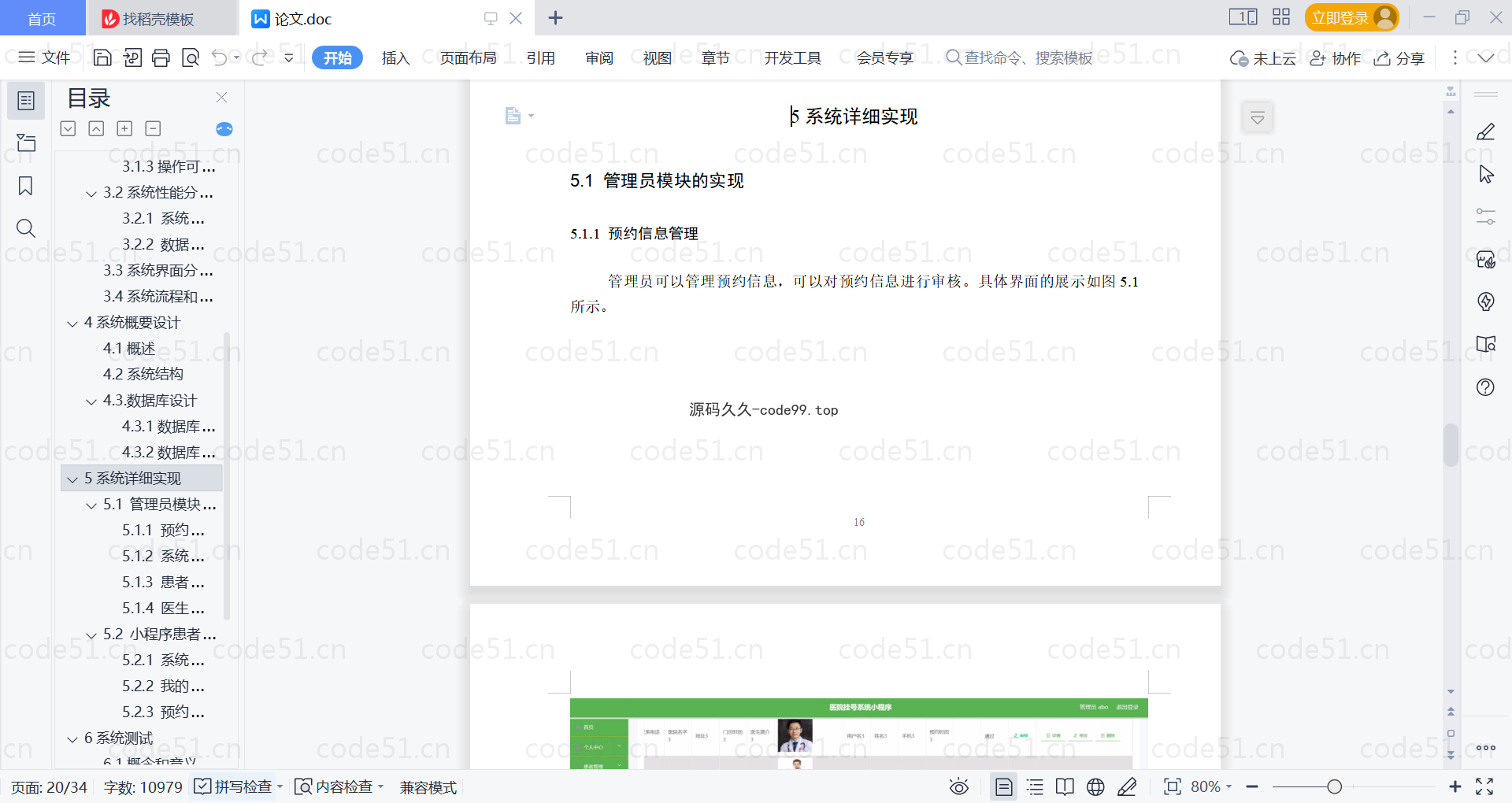Collapse the '5.1 管理员模块...' outline node
The height and width of the screenshot is (803, 1512).
pos(91,505)
